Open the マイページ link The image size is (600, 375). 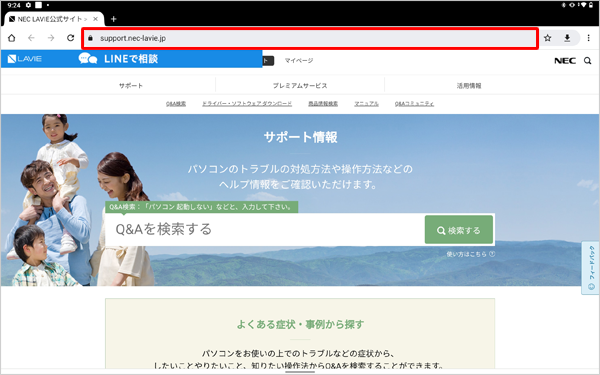tap(299, 60)
